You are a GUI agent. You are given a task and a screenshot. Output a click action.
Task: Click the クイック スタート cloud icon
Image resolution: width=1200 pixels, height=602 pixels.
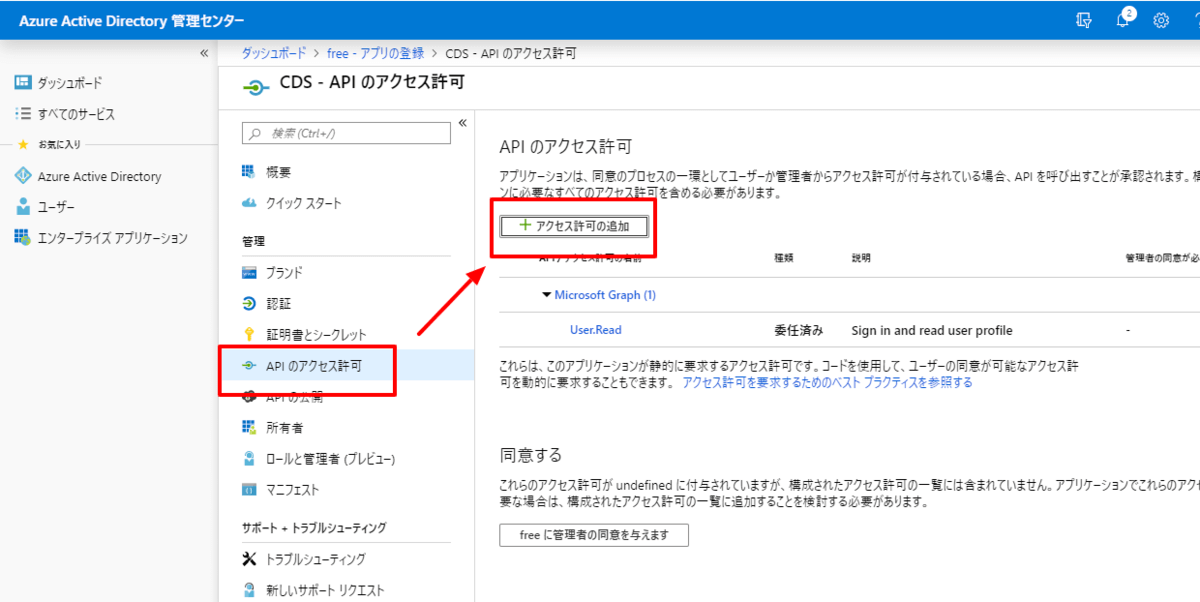[249, 203]
